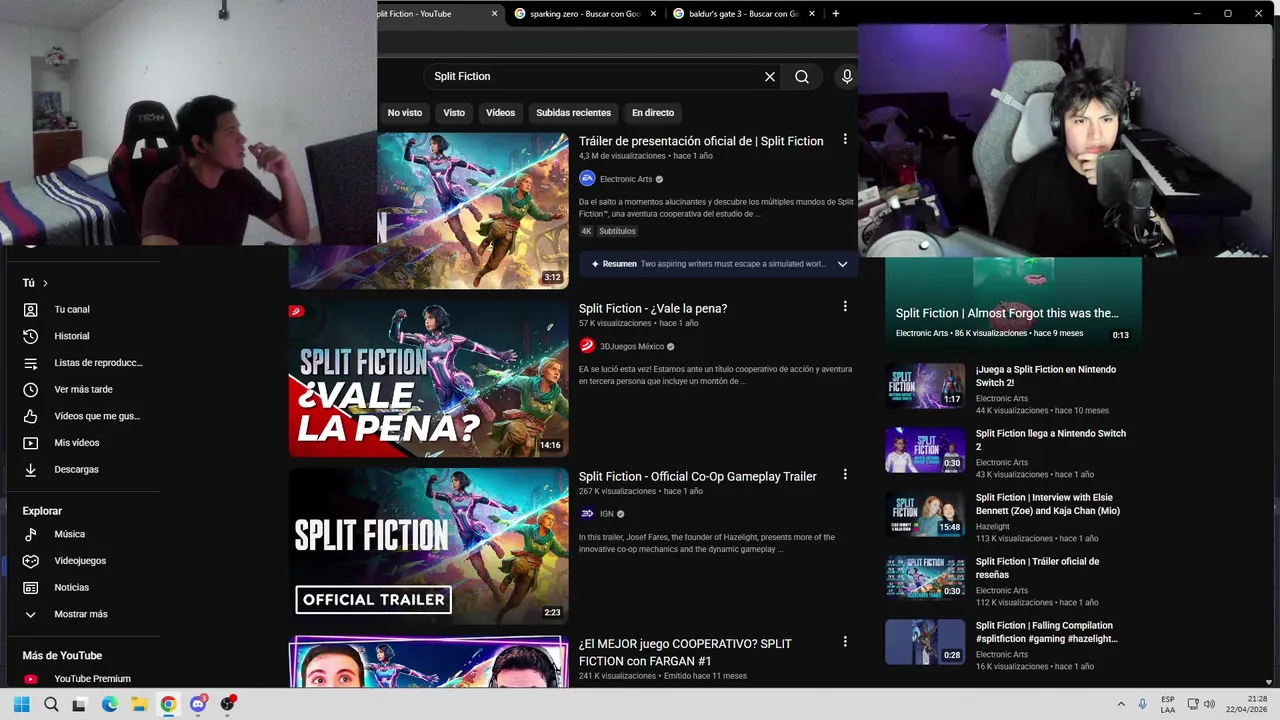Open Windows Start menu

[x=21, y=704]
